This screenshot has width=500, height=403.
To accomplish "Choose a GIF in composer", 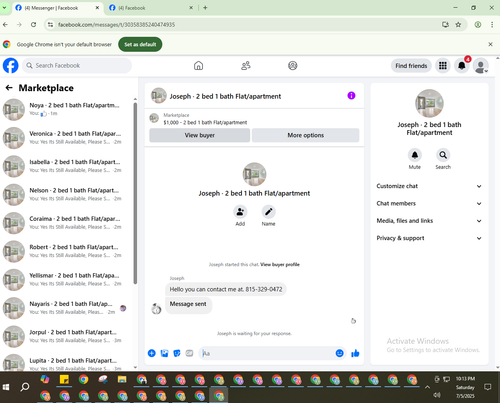I will click(x=189, y=353).
